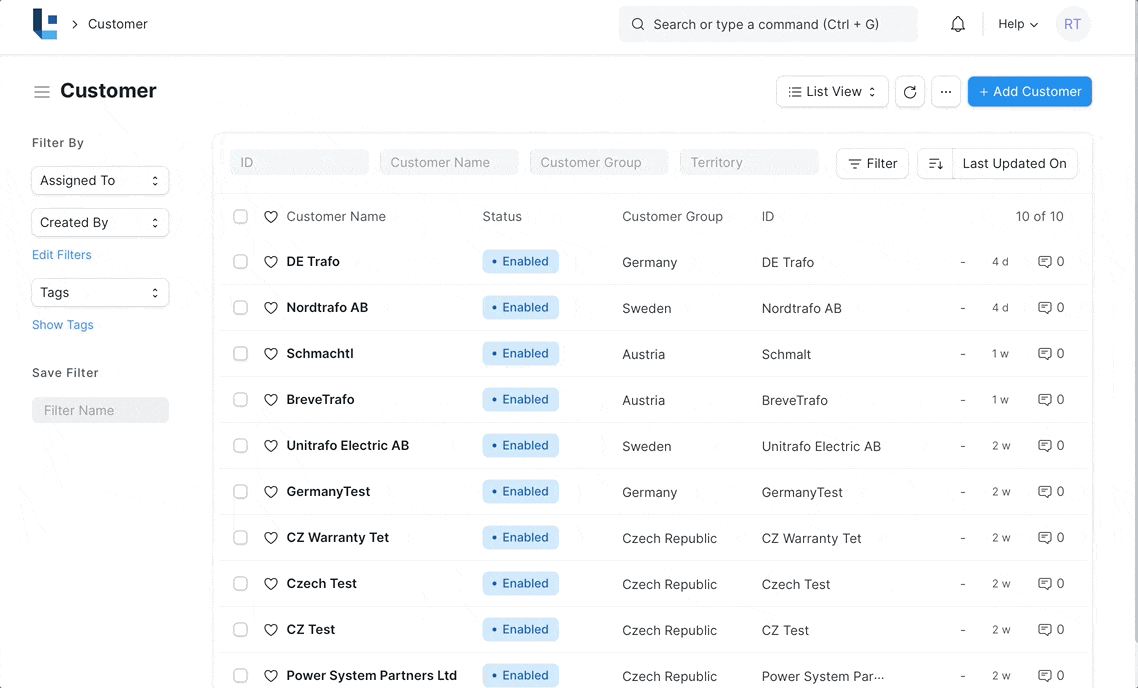Open the List View switcher

(831, 92)
